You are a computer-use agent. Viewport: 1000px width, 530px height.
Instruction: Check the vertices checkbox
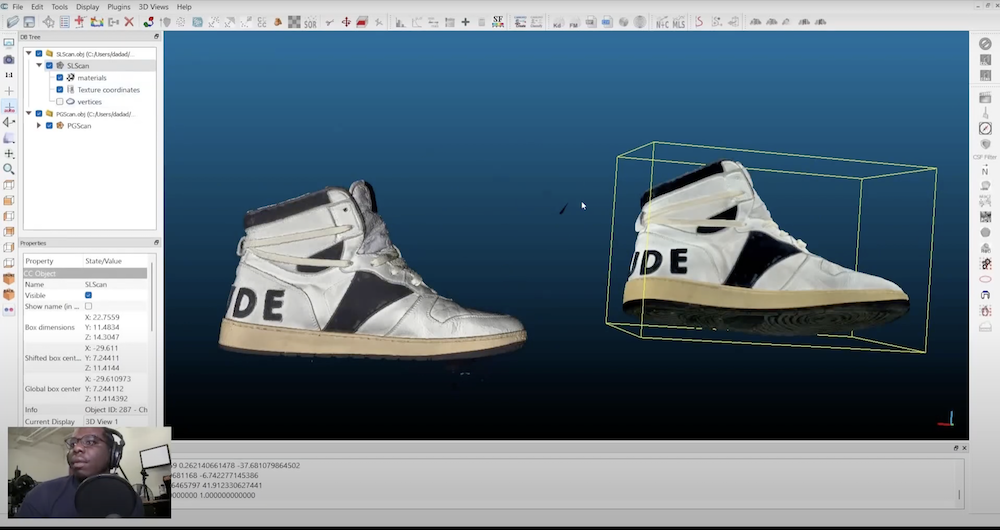point(60,102)
